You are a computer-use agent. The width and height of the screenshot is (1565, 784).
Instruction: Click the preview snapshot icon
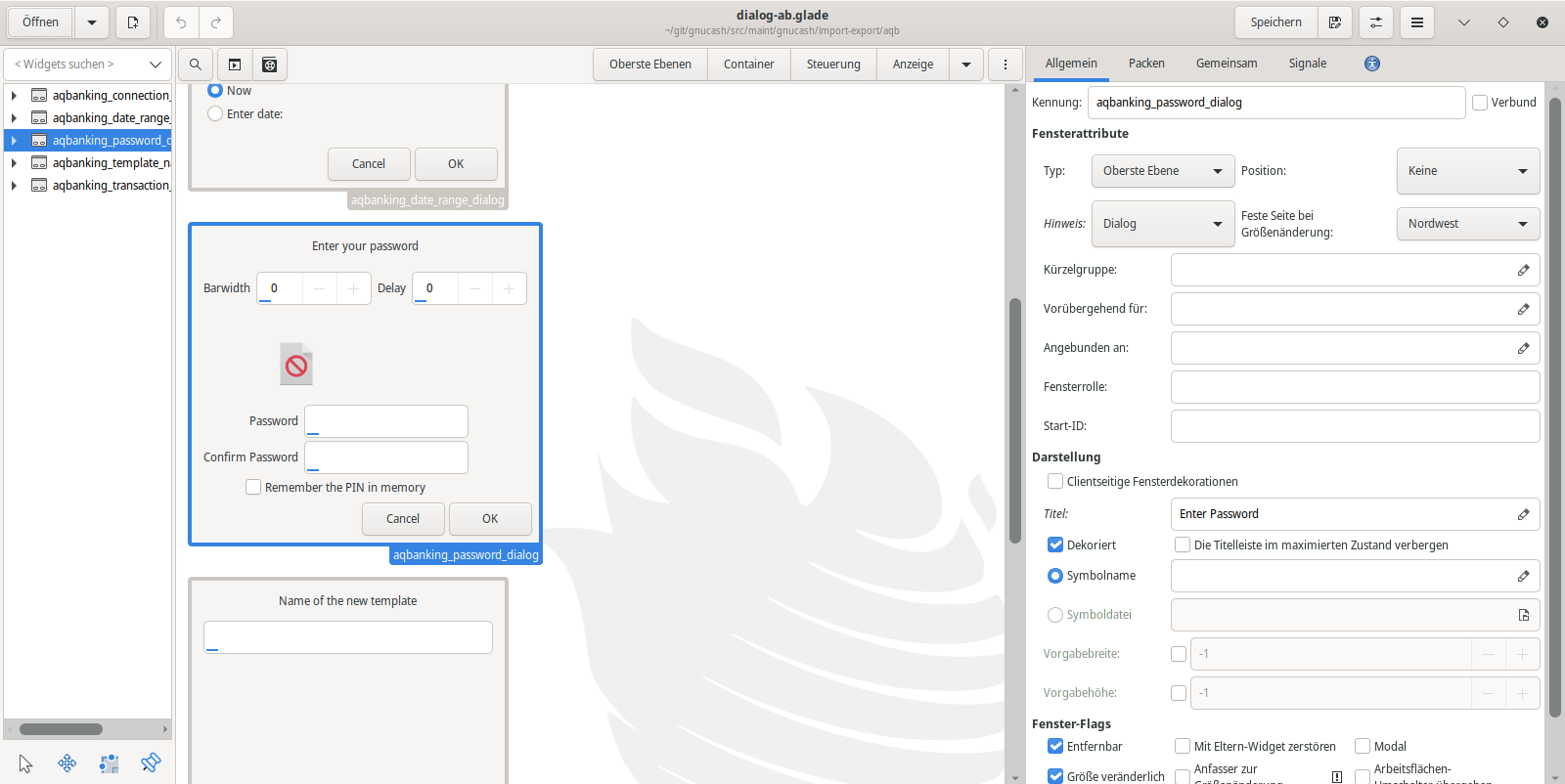(235, 65)
